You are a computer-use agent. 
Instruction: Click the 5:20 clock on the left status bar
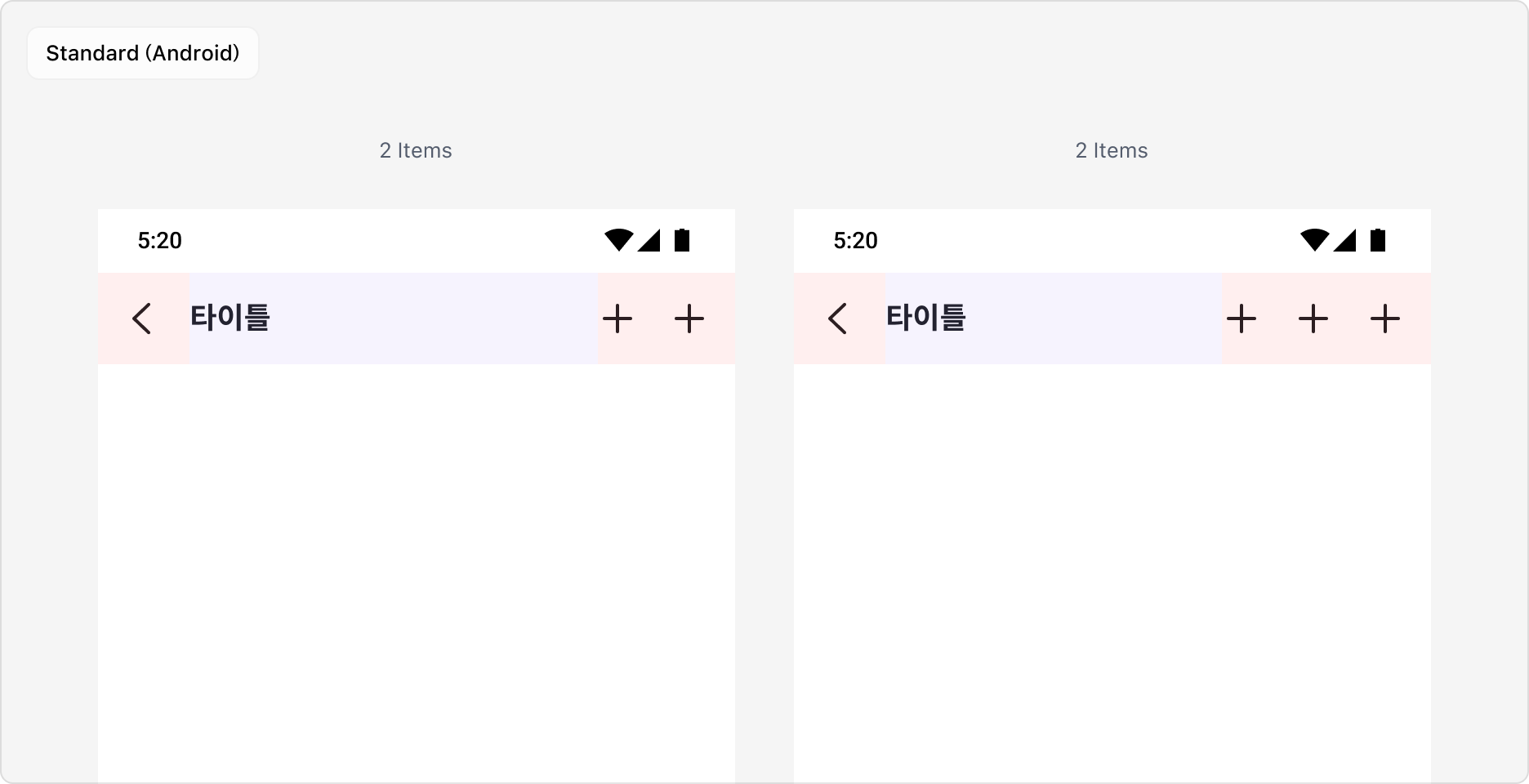click(159, 240)
